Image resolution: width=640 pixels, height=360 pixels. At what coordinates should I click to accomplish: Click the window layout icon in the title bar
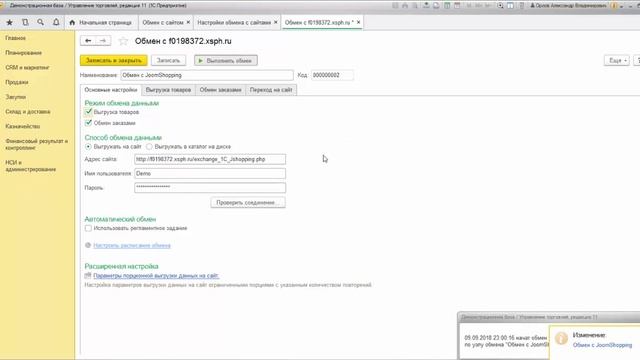coord(511,6)
